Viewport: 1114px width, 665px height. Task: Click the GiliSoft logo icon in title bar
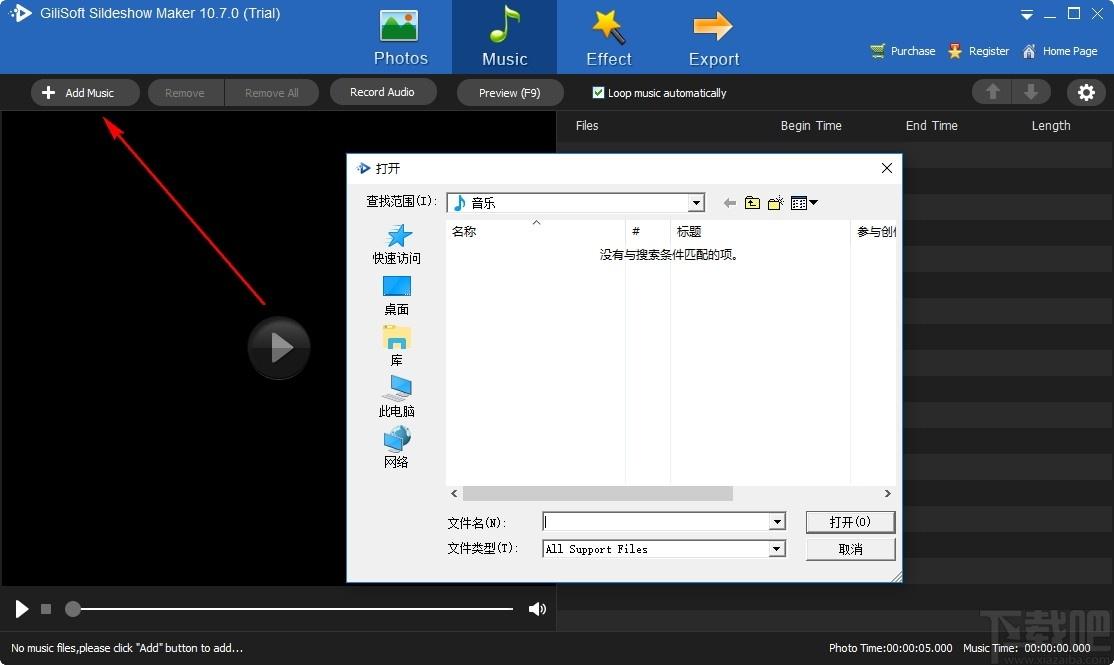21,13
